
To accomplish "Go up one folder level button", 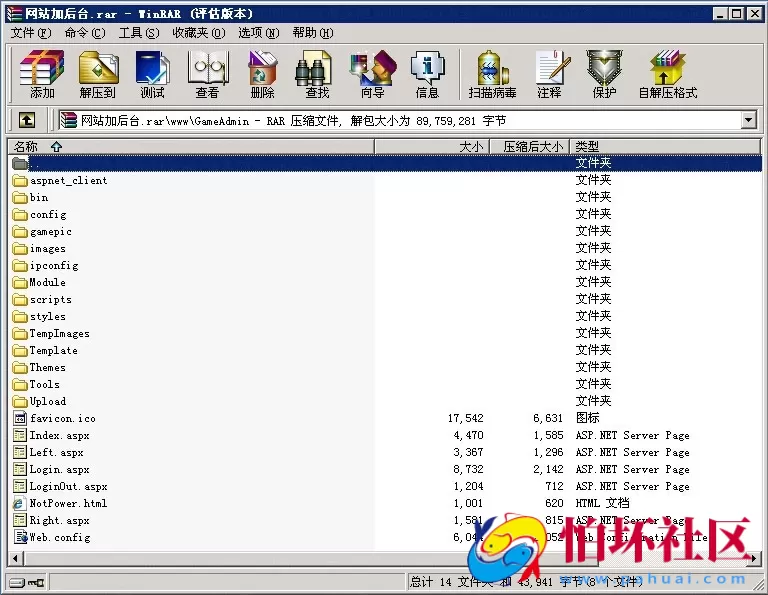I will pos(27,120).
